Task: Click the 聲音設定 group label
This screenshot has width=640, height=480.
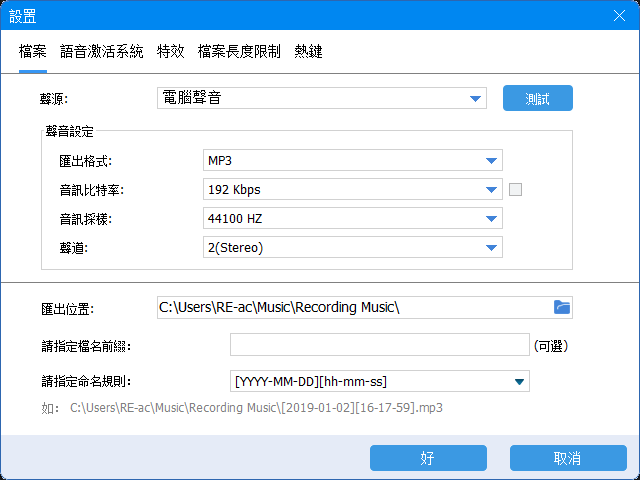Action: pyautogui.click(x=69, y=131)
